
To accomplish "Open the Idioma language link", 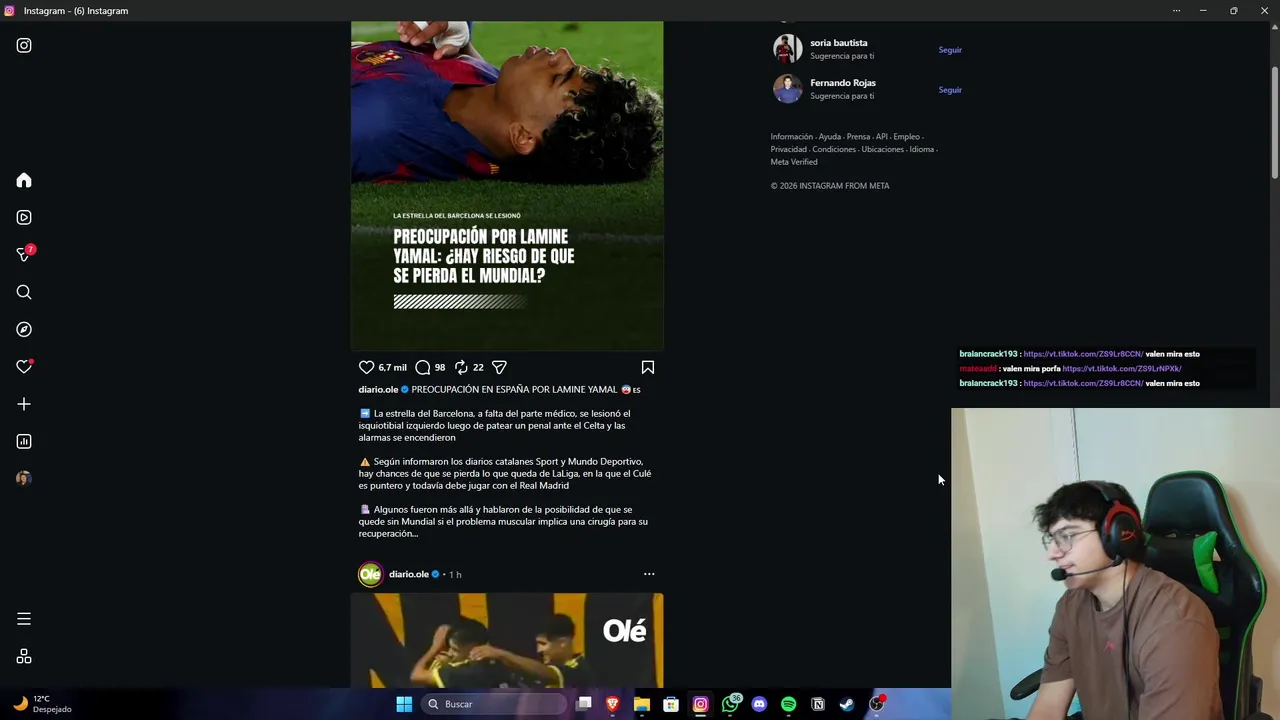I will pyautogui.click(x=921, y=149).
